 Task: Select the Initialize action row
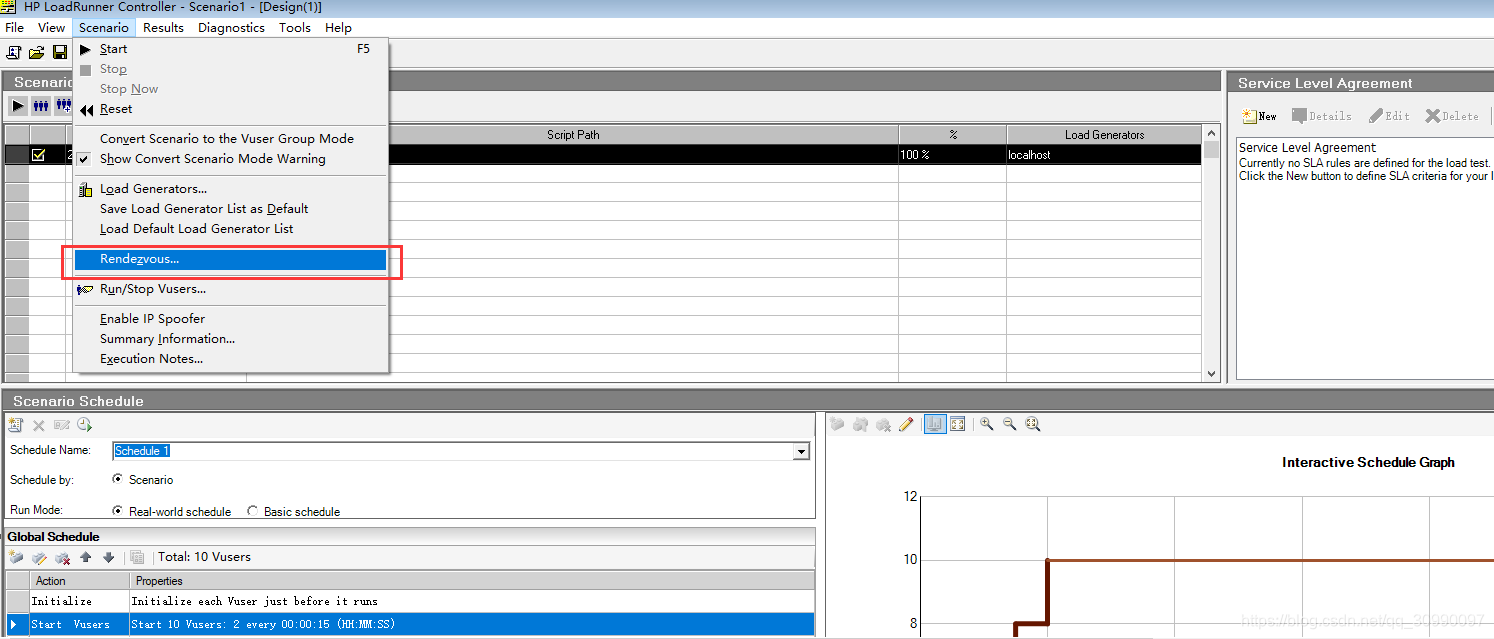[410, 601]
